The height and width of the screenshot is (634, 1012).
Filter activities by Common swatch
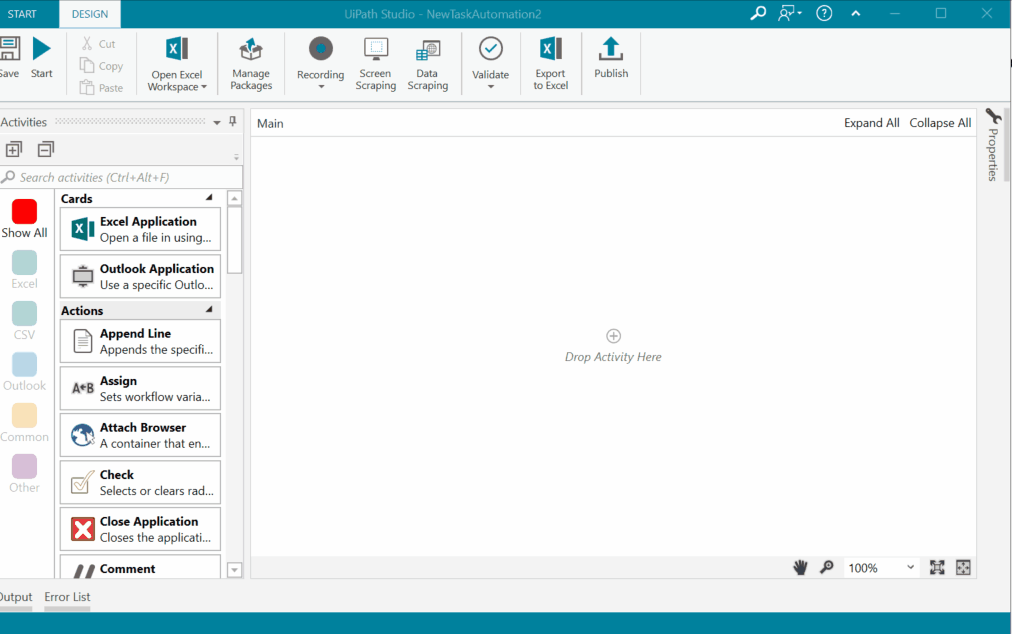(x=25, y=423)
